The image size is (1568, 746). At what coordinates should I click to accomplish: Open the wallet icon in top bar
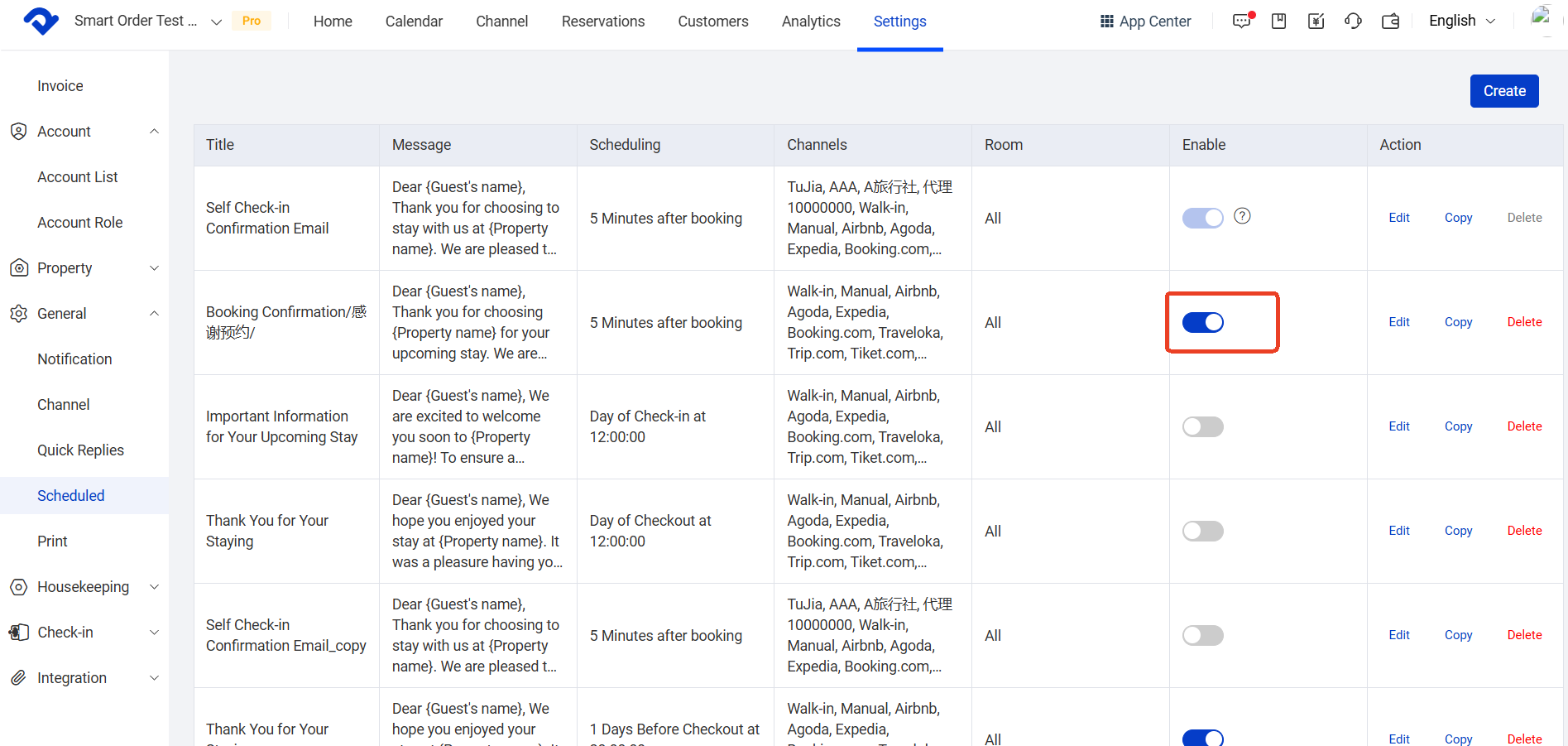pyautogui.click(x=1390, y=22)
